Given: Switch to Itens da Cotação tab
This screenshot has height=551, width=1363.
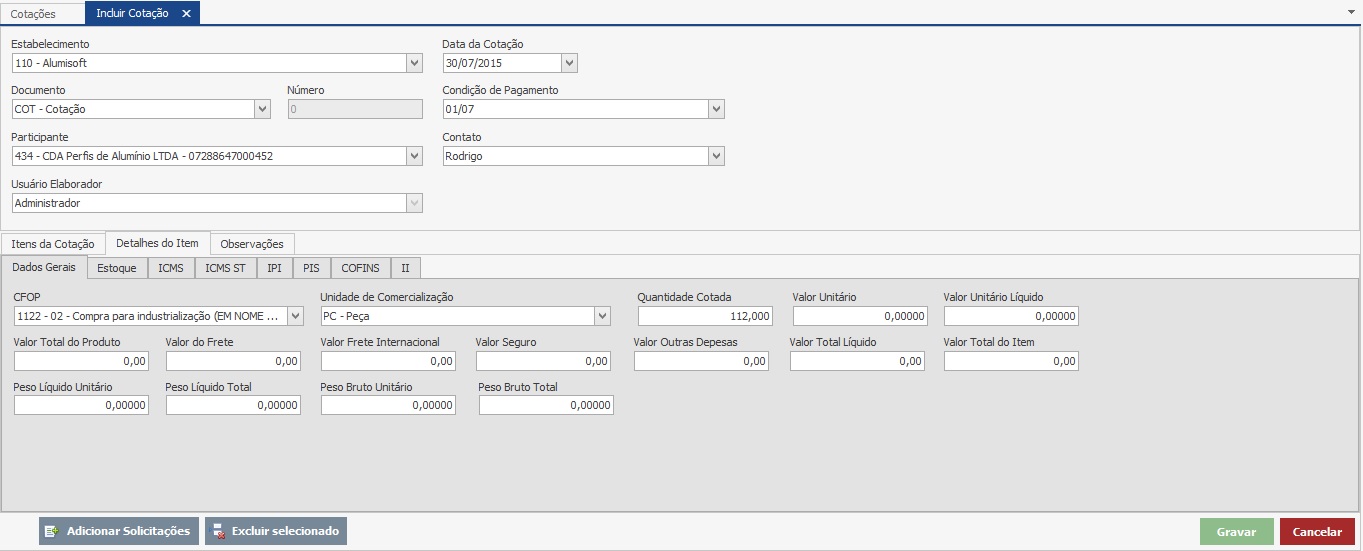Looking at the screenshot, I should pos(53,244).
